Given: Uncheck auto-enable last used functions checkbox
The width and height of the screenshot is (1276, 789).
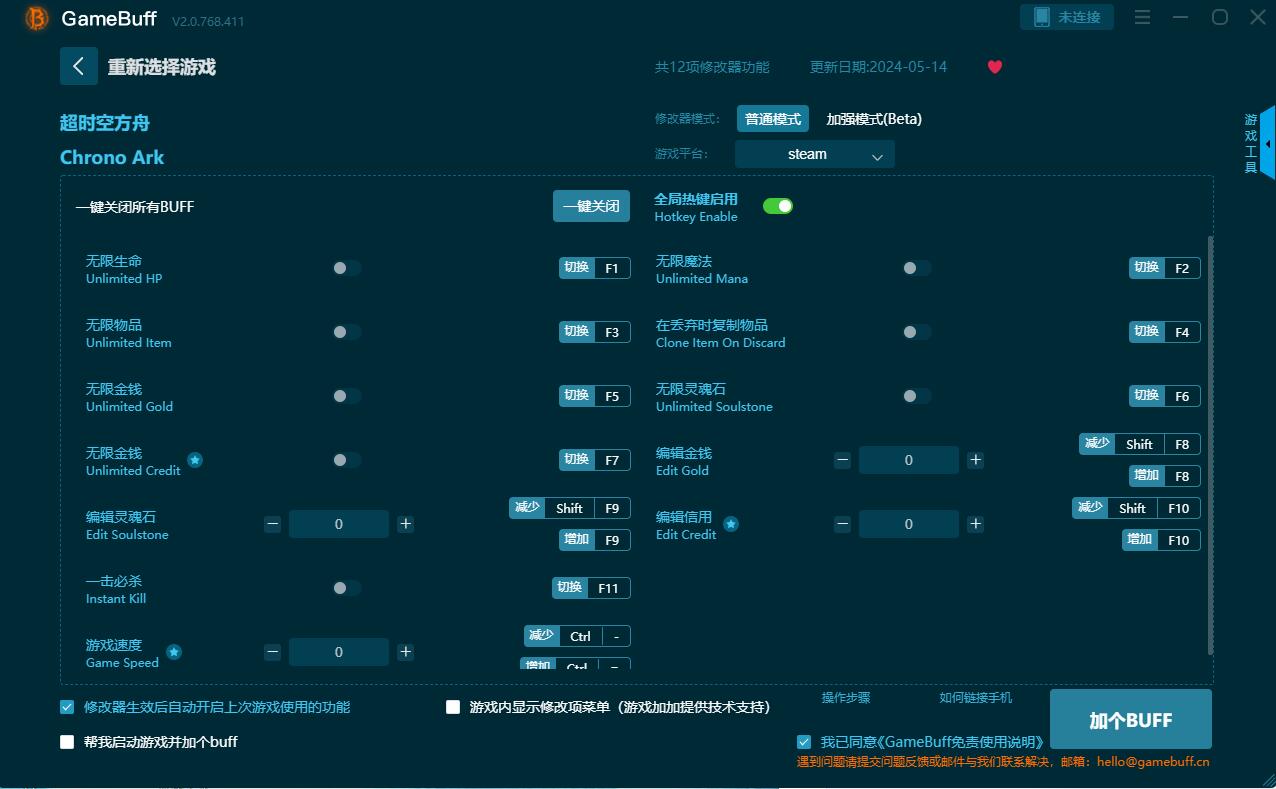Looking at the screenshot, I should (x=67, y=707).
